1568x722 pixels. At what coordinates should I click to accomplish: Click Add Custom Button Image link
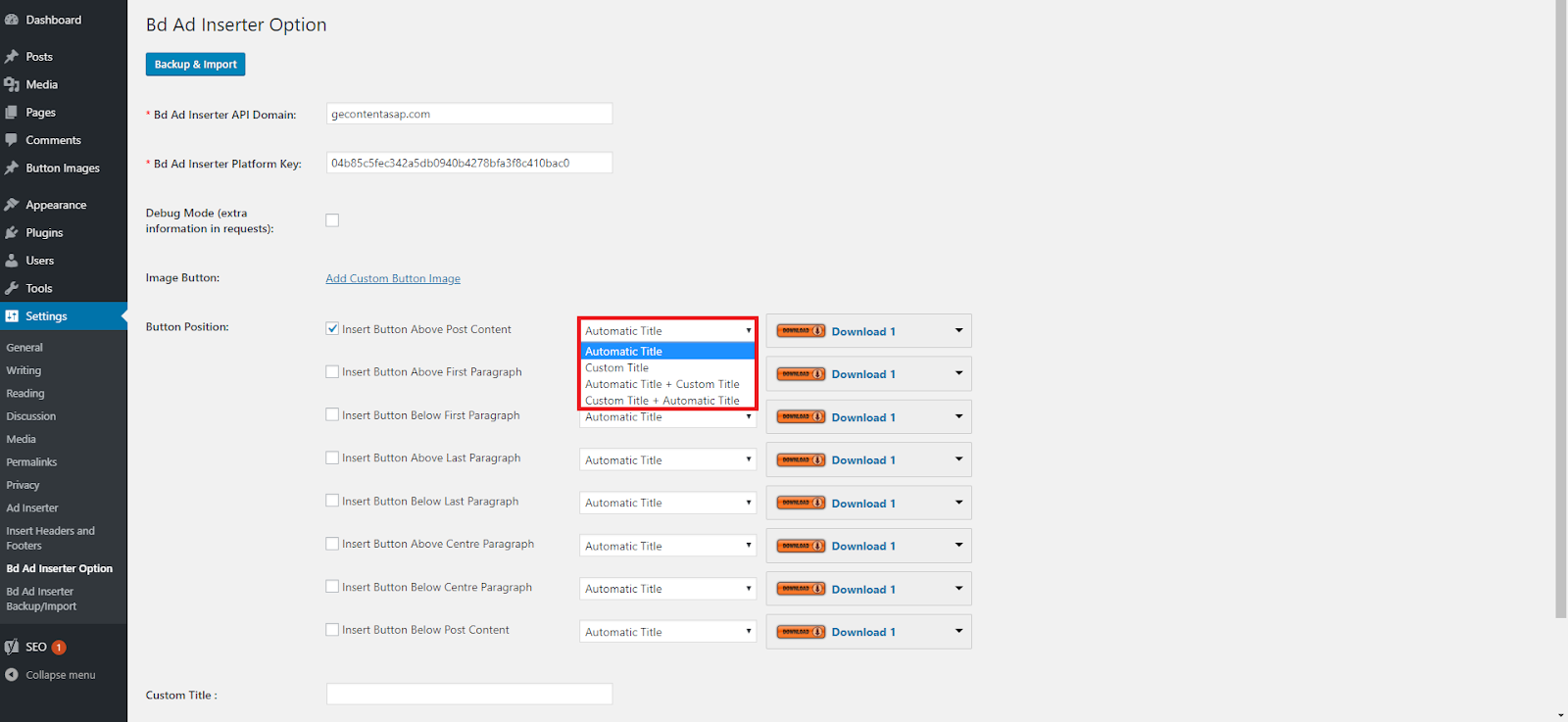point(393,278)
